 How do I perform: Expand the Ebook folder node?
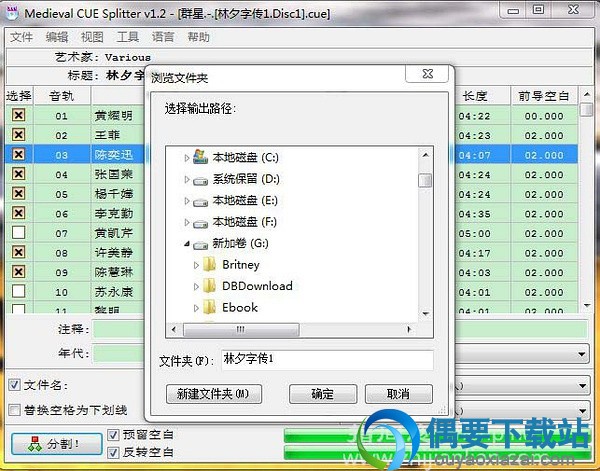196,308
